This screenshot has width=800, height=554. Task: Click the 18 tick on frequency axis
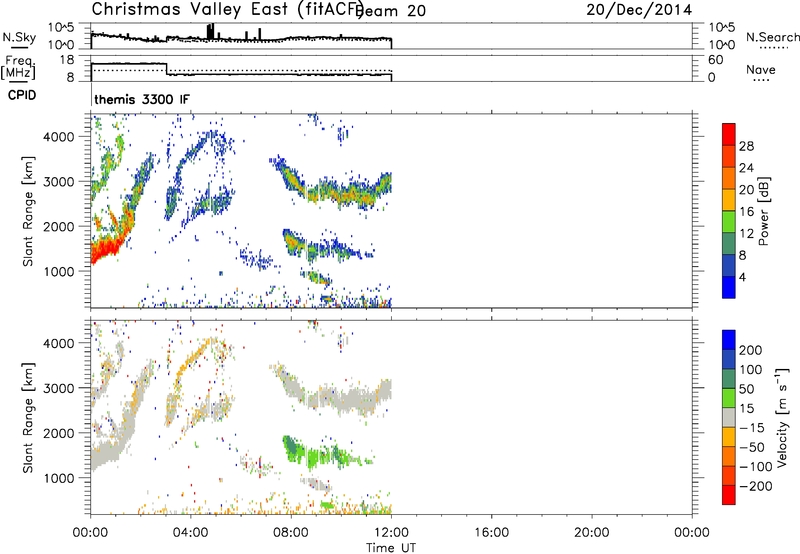[x=66, y=60]
